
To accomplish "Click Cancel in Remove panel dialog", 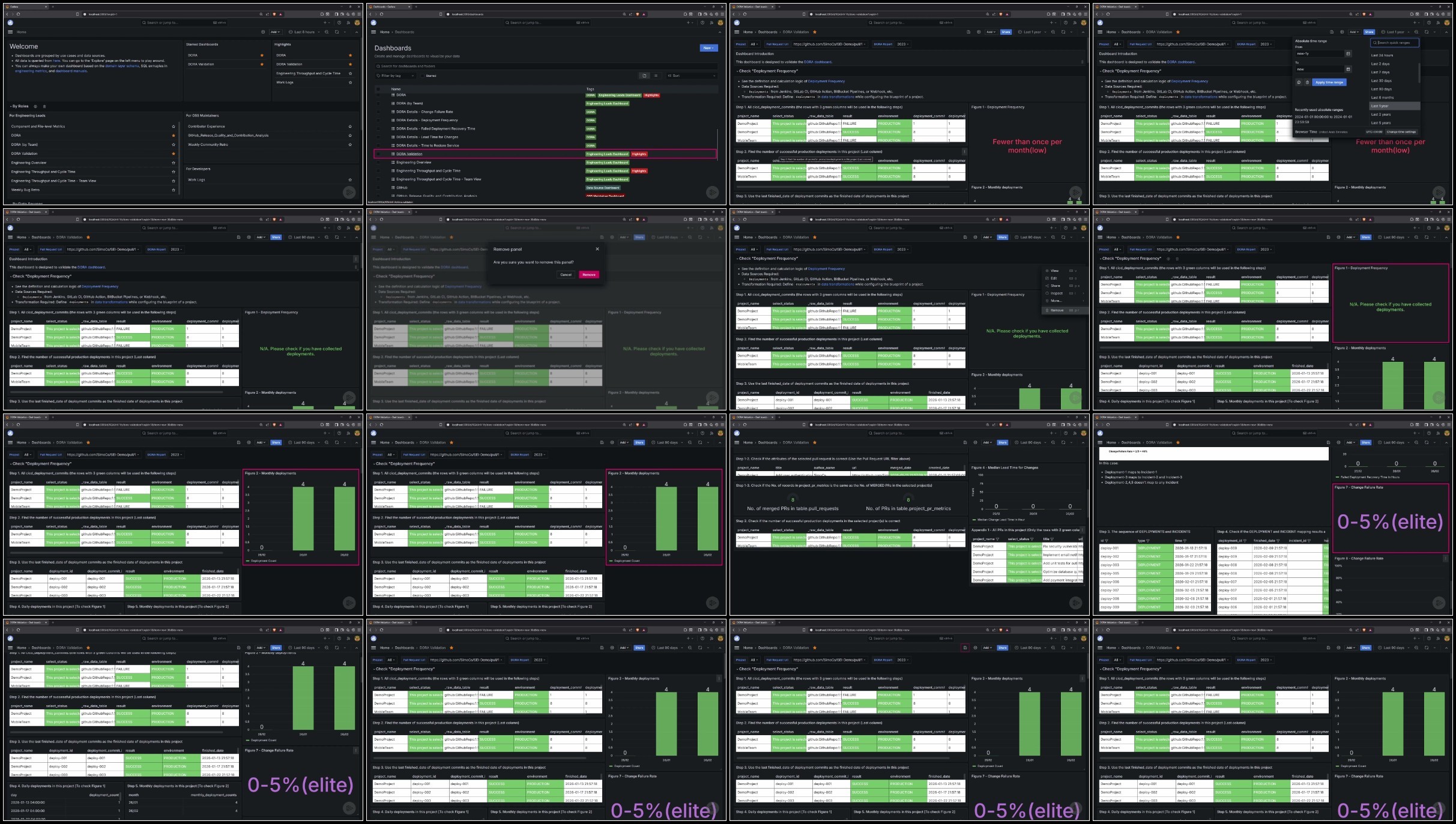I will [566, 275].
